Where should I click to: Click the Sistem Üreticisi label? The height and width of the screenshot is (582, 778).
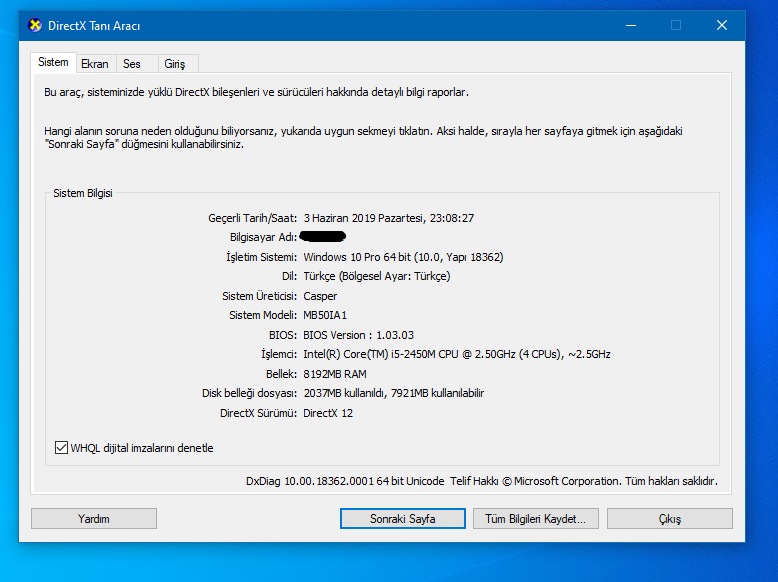(x=259, y=296)
